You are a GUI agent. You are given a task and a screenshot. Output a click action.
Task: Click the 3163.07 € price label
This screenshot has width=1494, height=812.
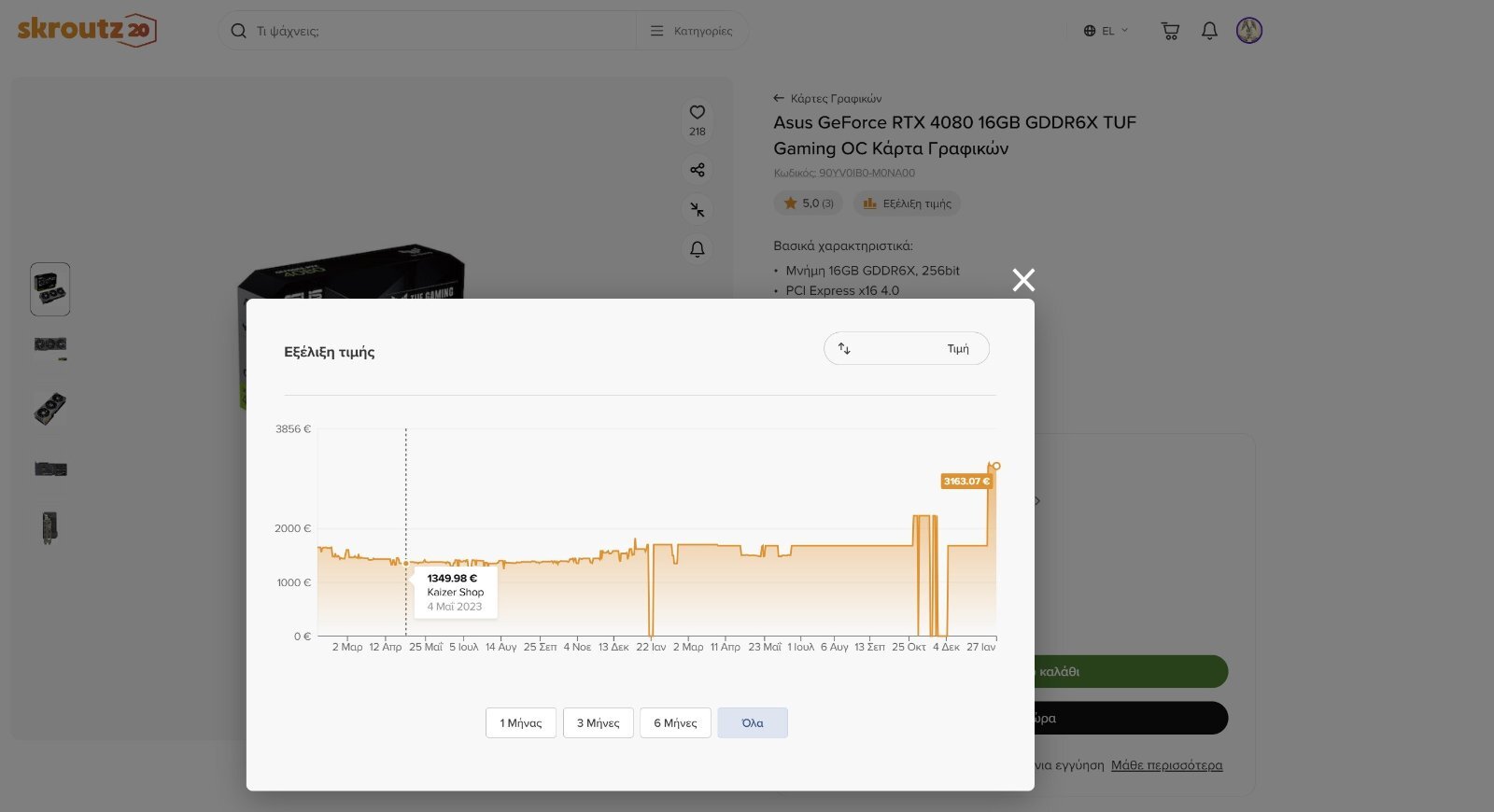[x=966, y=482]
